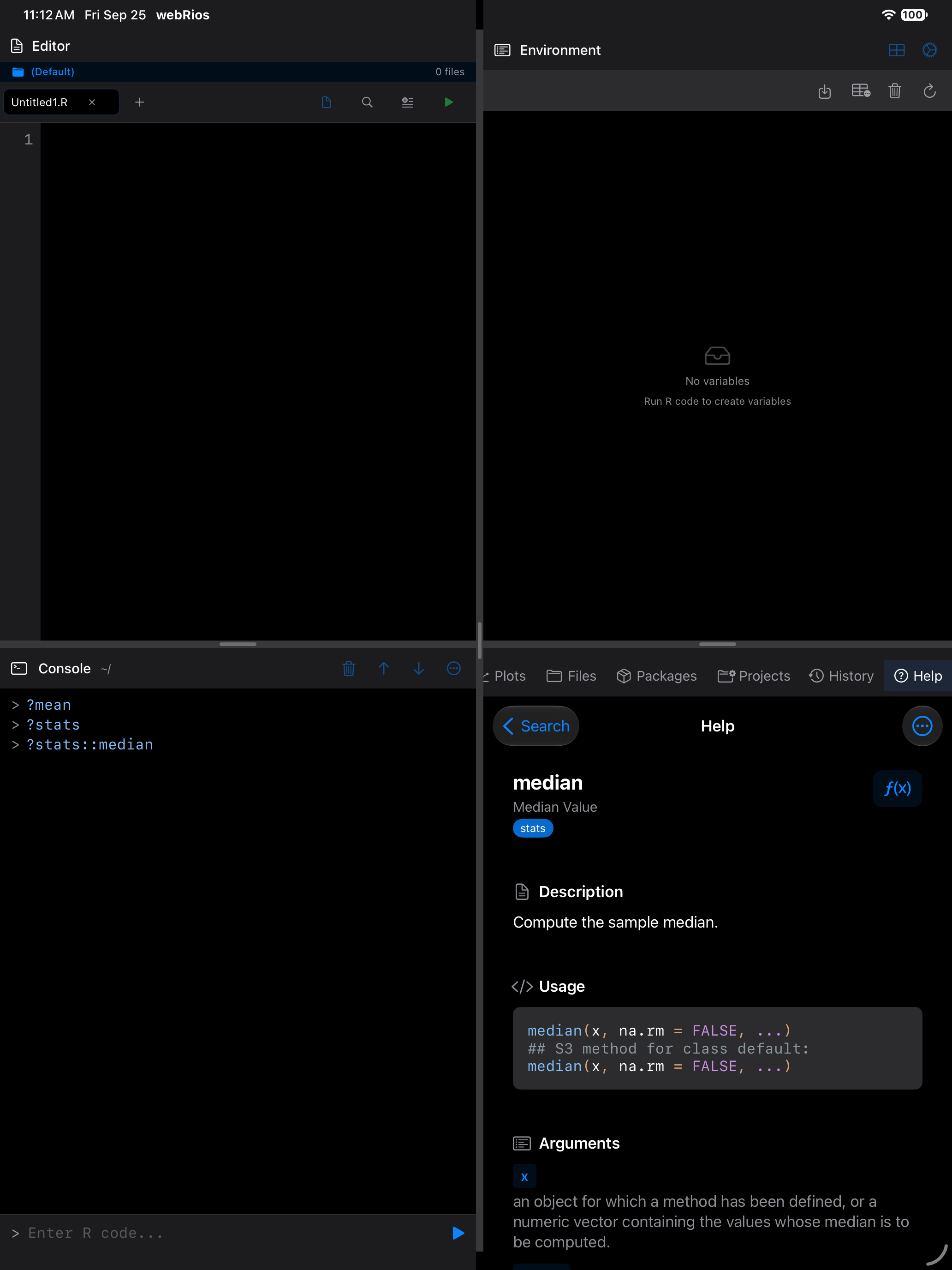
Task: Click the Environment layout grid icon
Action: tap(896, 50)
